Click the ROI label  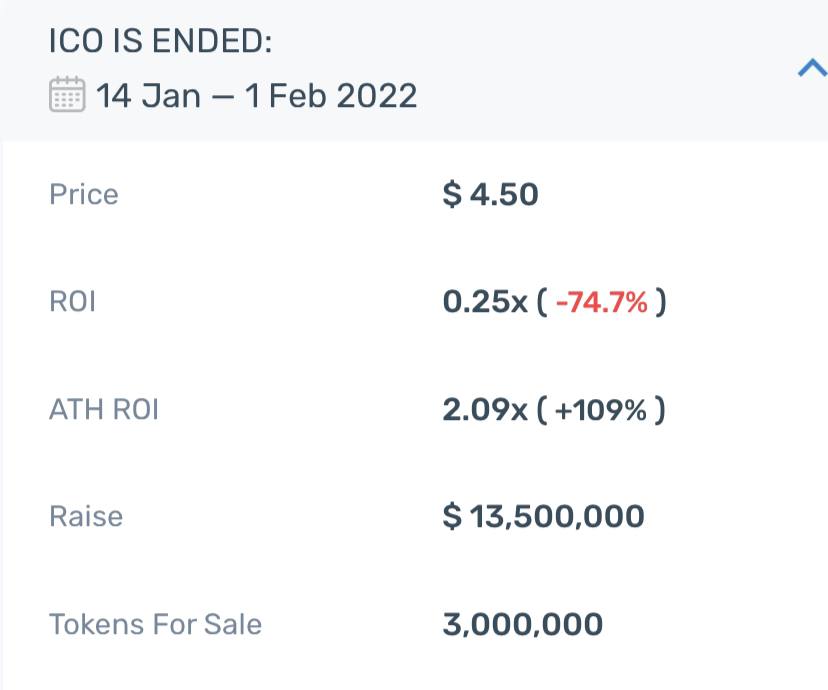coord(72,301)
